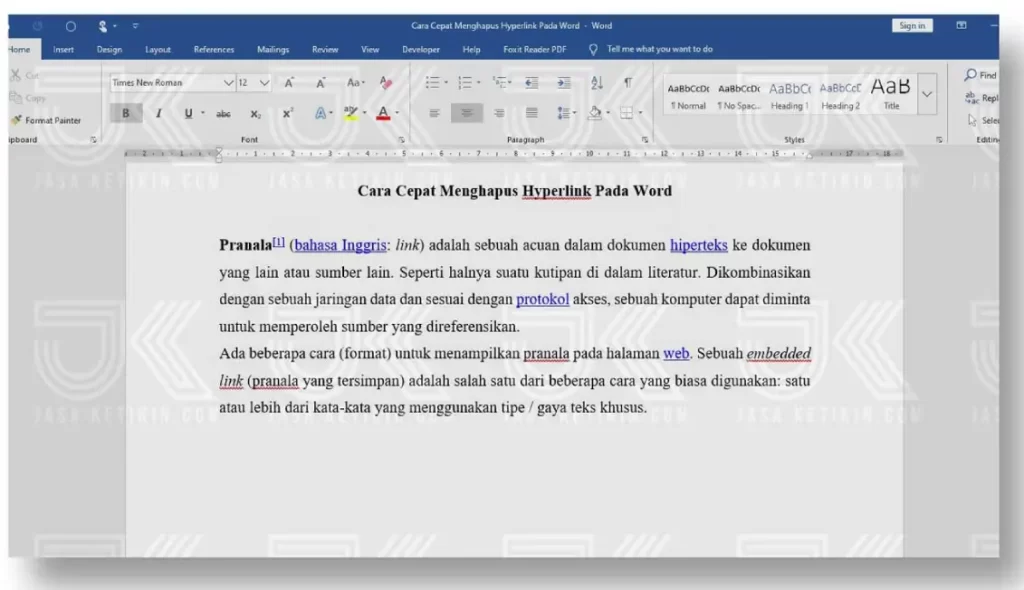
Task: Apply the text highlight color pen
Action: pyautogui.click(x=351, y=114)
